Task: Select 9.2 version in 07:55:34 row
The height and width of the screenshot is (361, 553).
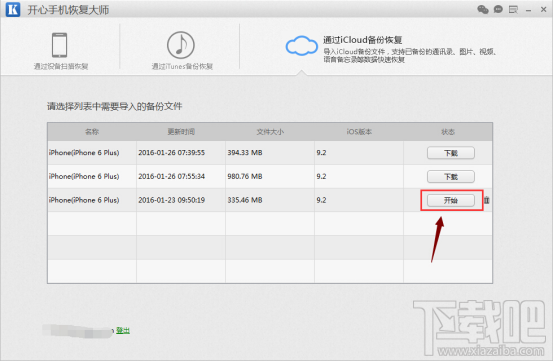Action: (x=321, y=176)
